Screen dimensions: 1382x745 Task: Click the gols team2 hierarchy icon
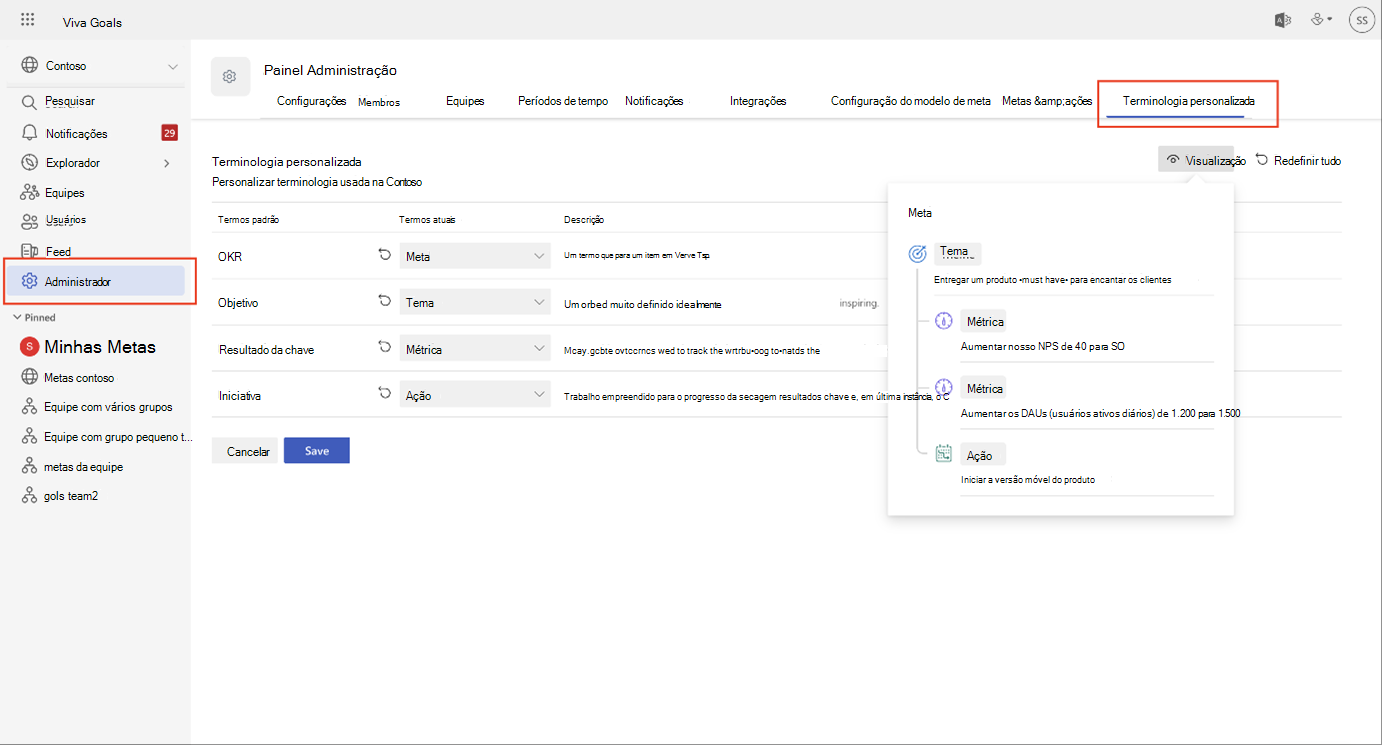tap(29, 496)
